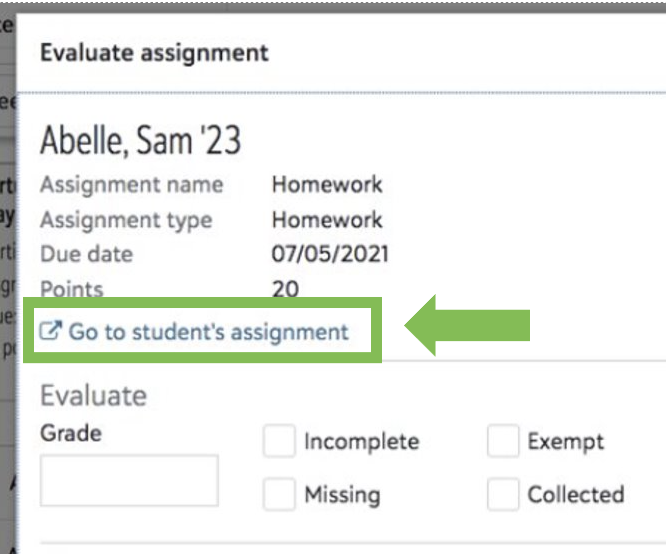
Task: Click the "Grade" field label
Action: pos(70,433)
